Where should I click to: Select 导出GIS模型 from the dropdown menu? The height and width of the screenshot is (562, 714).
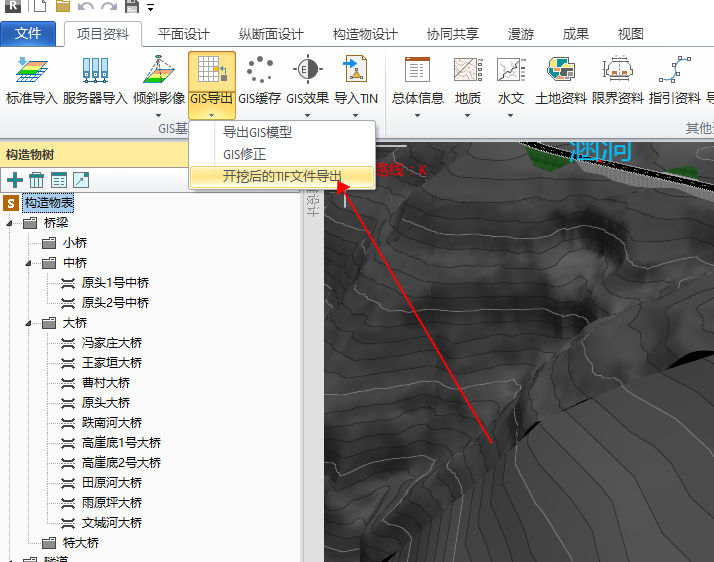pos(257,132)
